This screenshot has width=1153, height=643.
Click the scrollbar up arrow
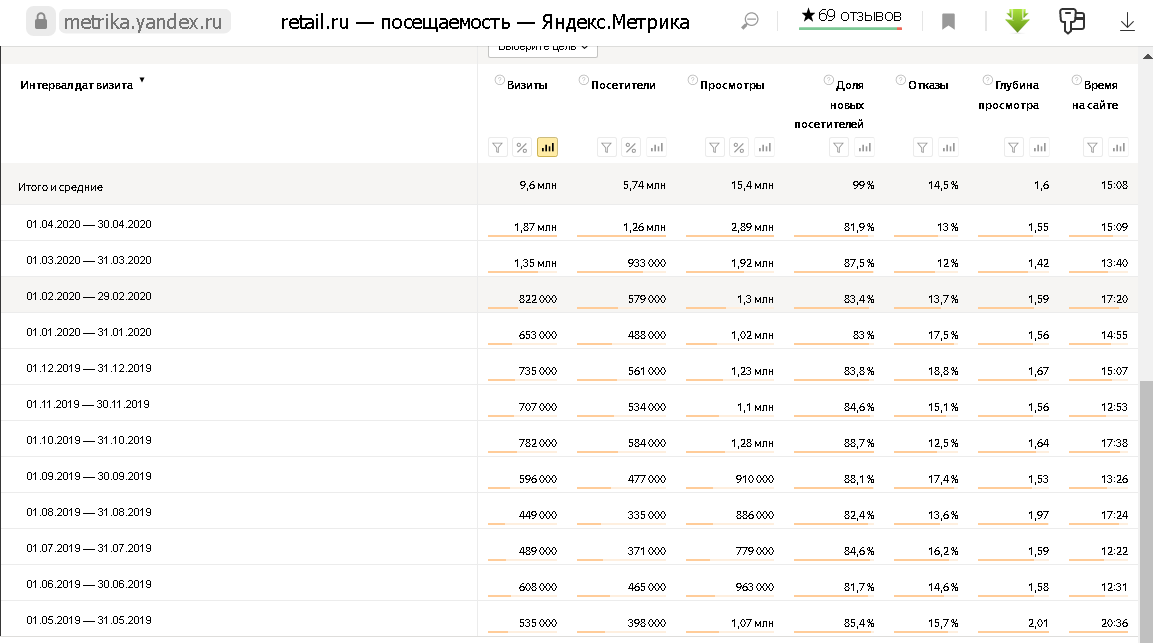1147,56
